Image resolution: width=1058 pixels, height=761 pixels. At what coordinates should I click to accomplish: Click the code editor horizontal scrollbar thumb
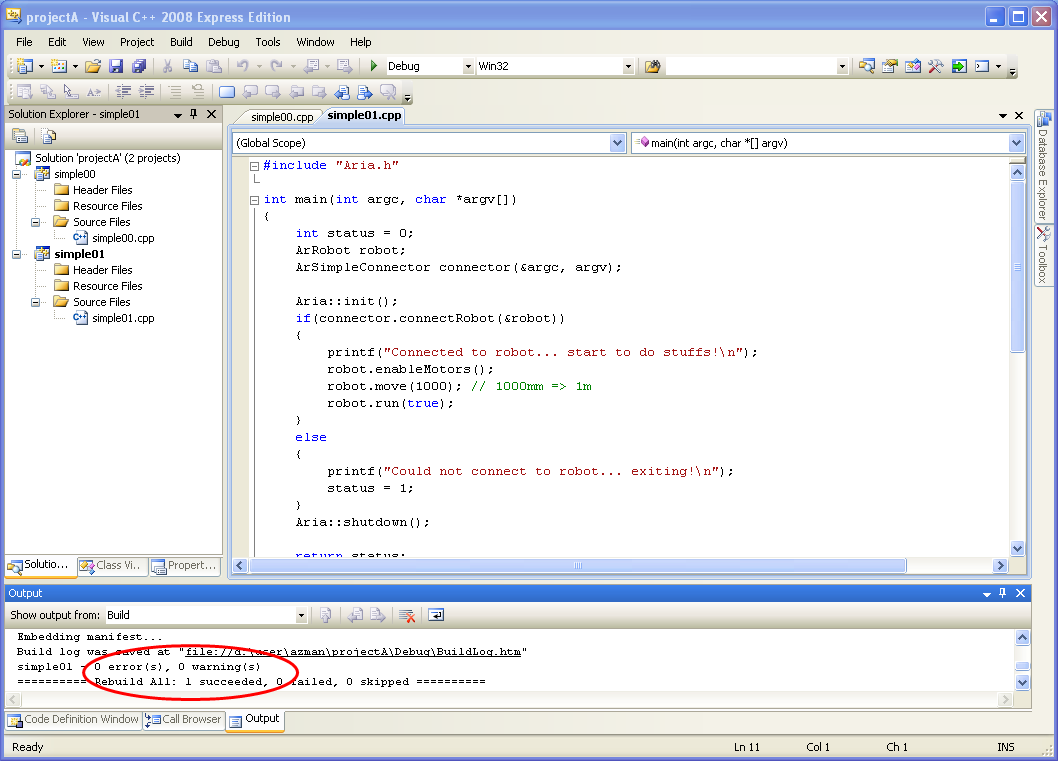click(x=577, y=566)
